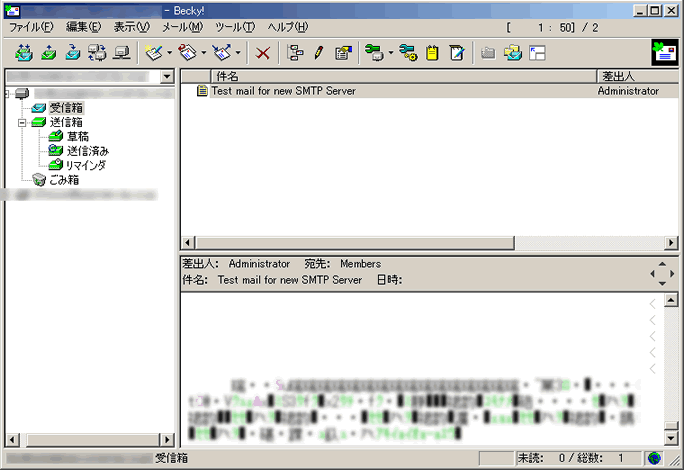
Task: Open general setup with the wrench and gears icon
Action: click(x=408, y=53)
